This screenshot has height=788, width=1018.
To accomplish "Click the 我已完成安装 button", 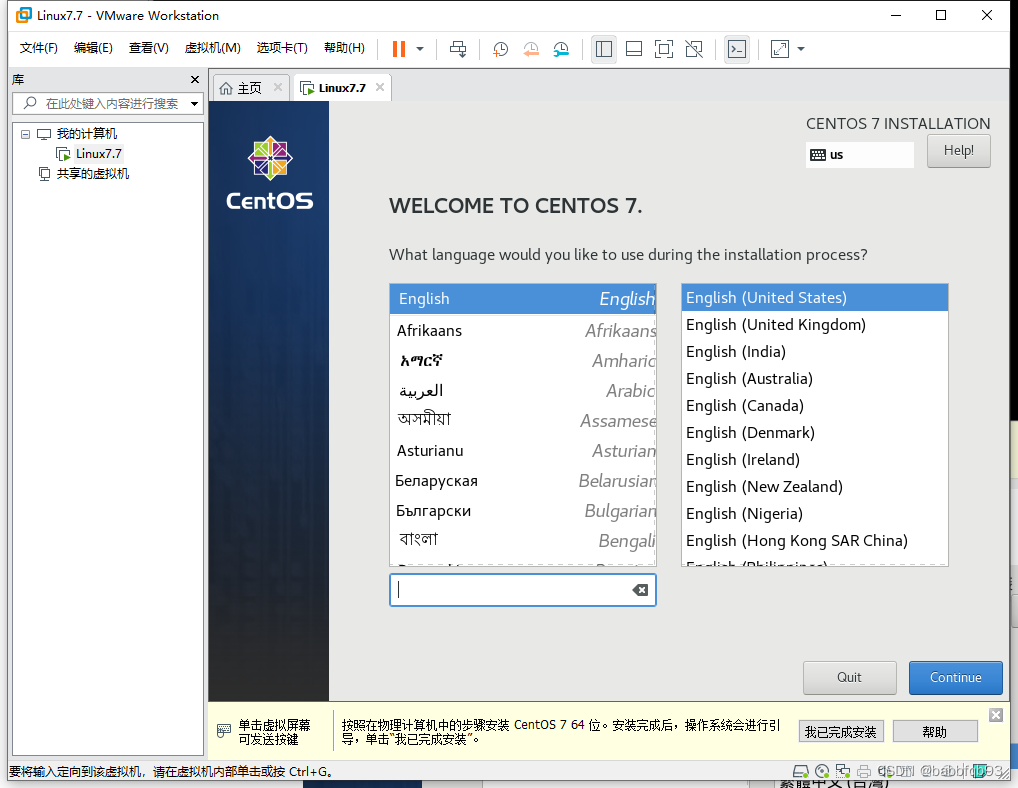I will [840, 732].
